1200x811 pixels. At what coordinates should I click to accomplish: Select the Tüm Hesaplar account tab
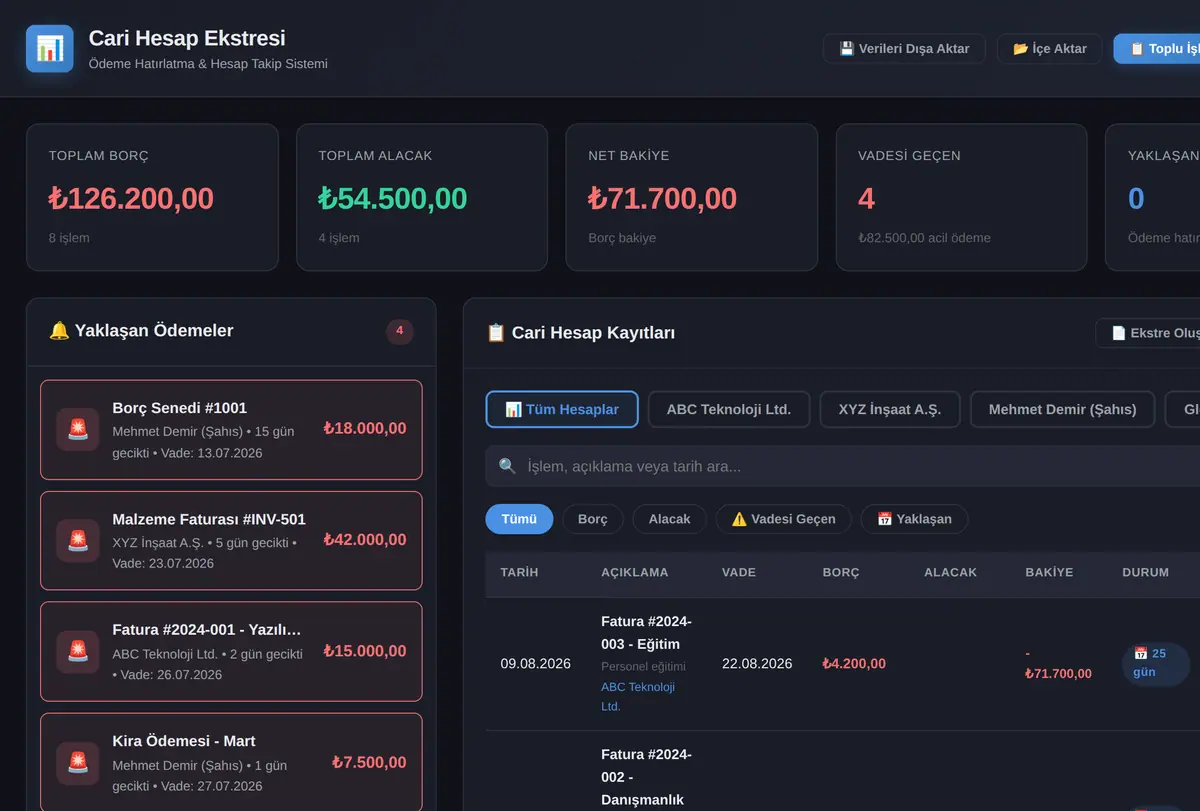tap(562, 409)
